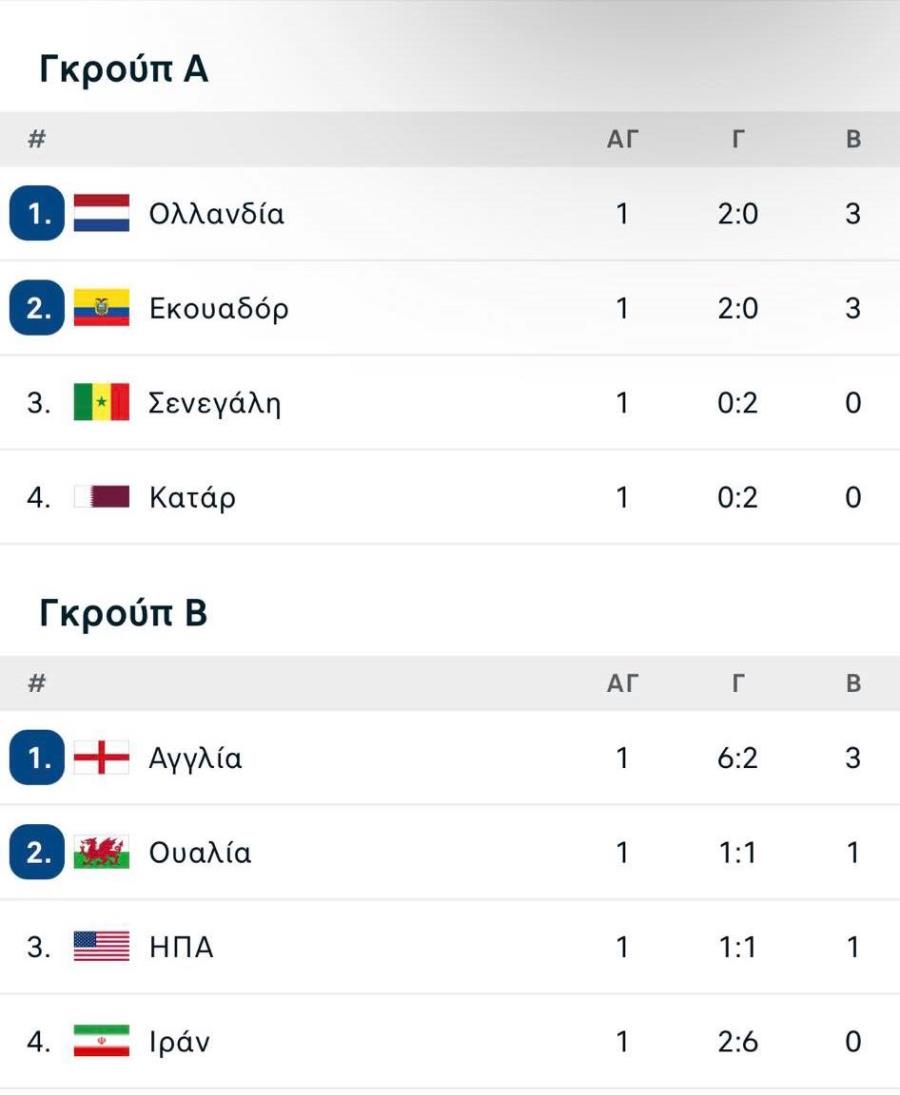Open the Εκουαδόρ team name

(x=219, y=309)
